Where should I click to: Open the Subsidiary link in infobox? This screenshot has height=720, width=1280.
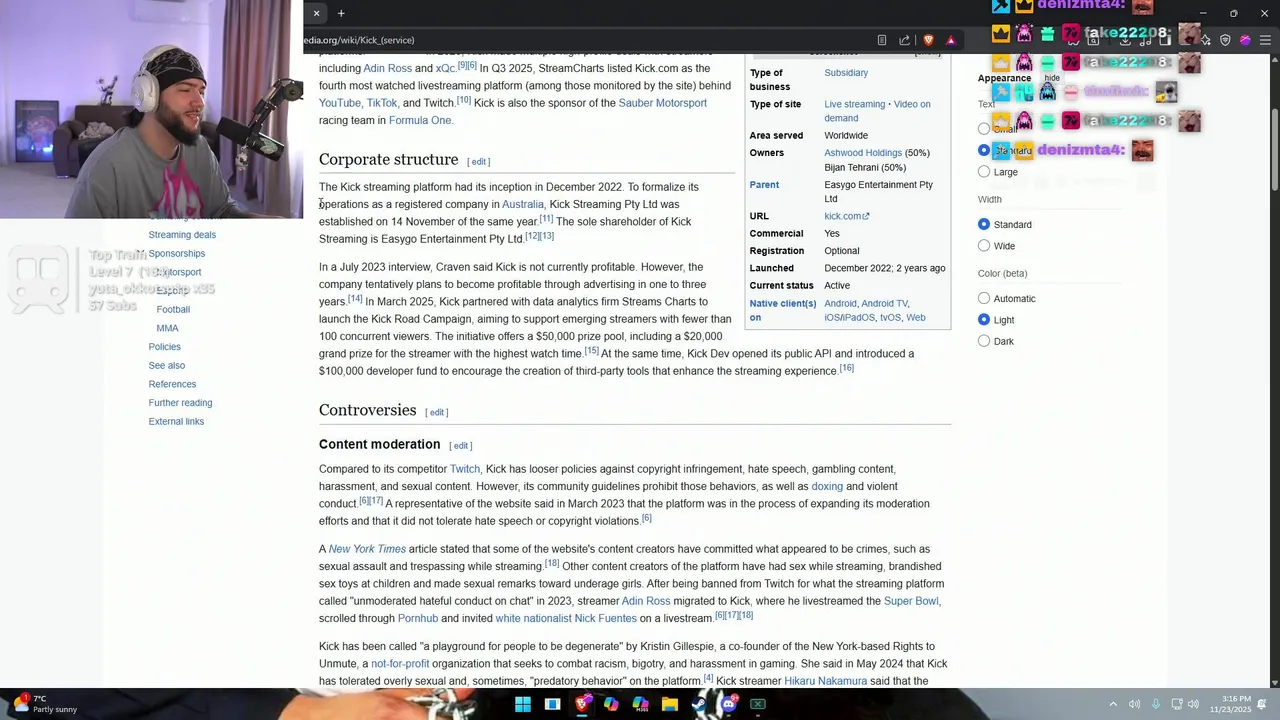[846, 73]
